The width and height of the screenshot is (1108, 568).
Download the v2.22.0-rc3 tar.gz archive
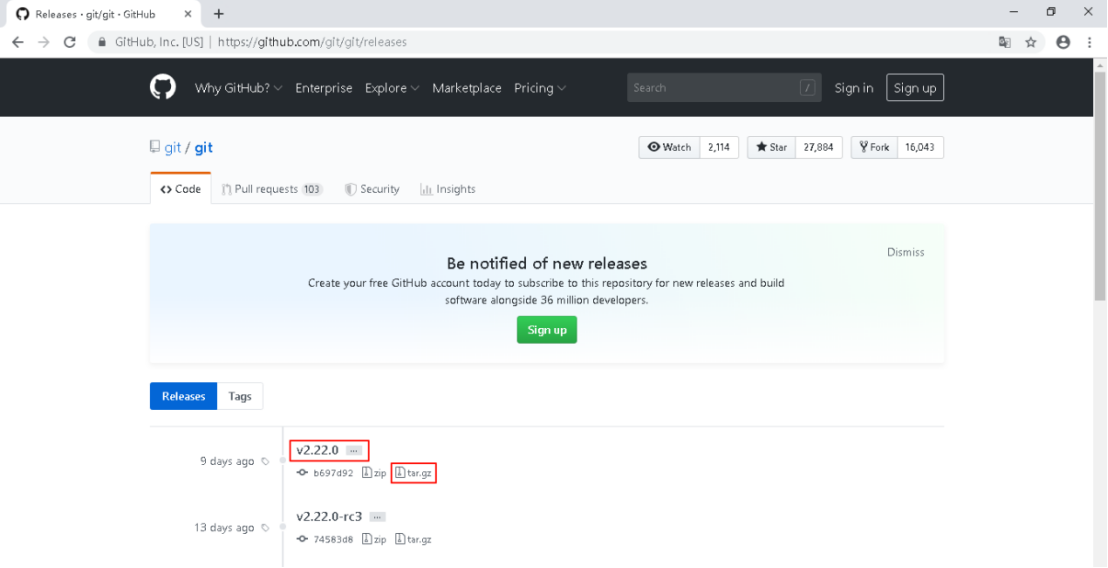[x=413, y=539]
